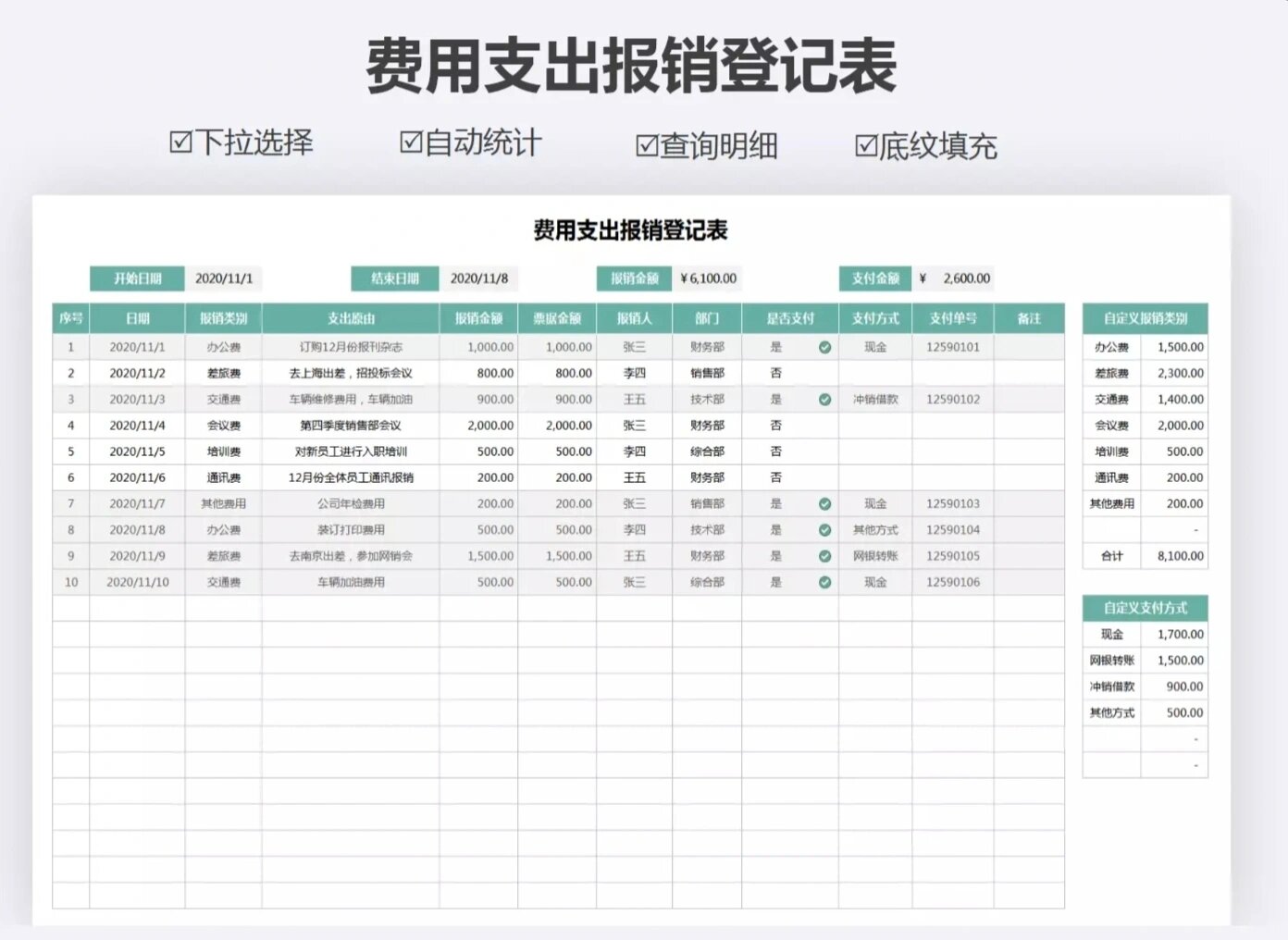1288x940 pixels.
Task: Tick the 下拉选择 checkbox
Action: 181,142
